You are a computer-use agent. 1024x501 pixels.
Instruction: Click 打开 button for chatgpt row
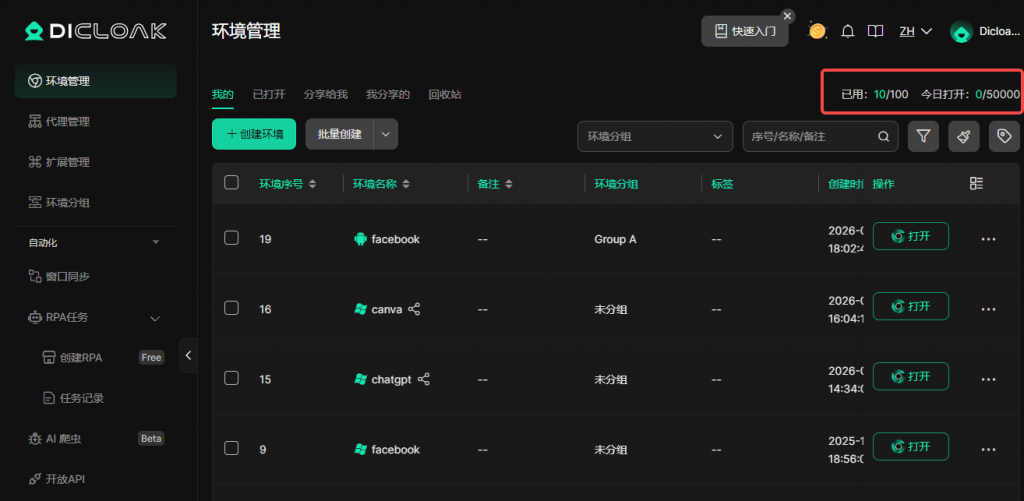point(910,376)
